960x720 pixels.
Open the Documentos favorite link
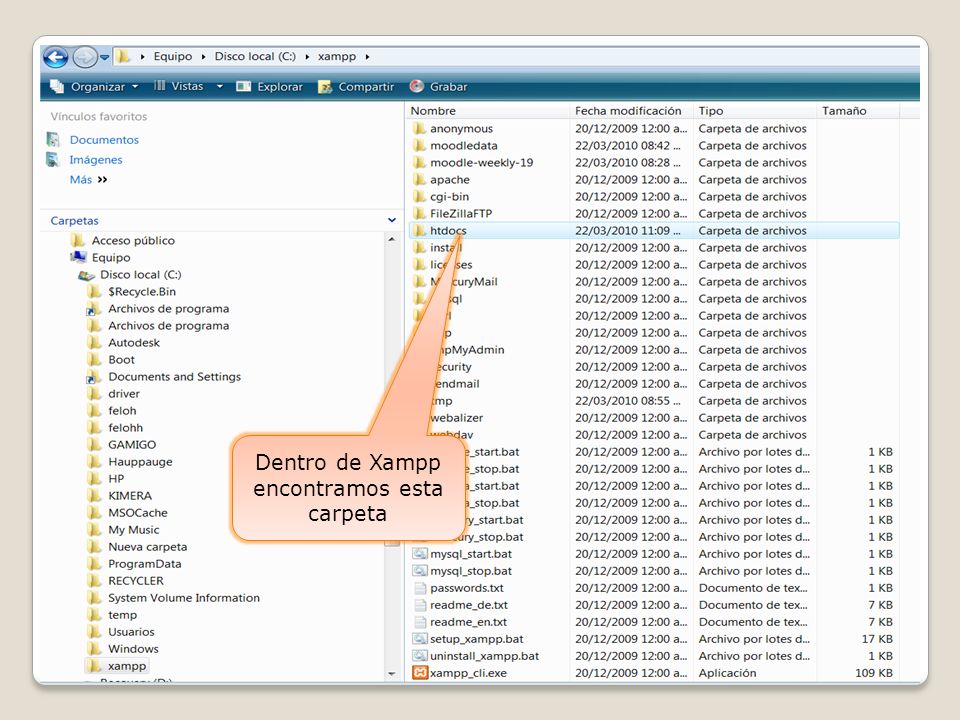pyautogui.click(x=104, y=140)
